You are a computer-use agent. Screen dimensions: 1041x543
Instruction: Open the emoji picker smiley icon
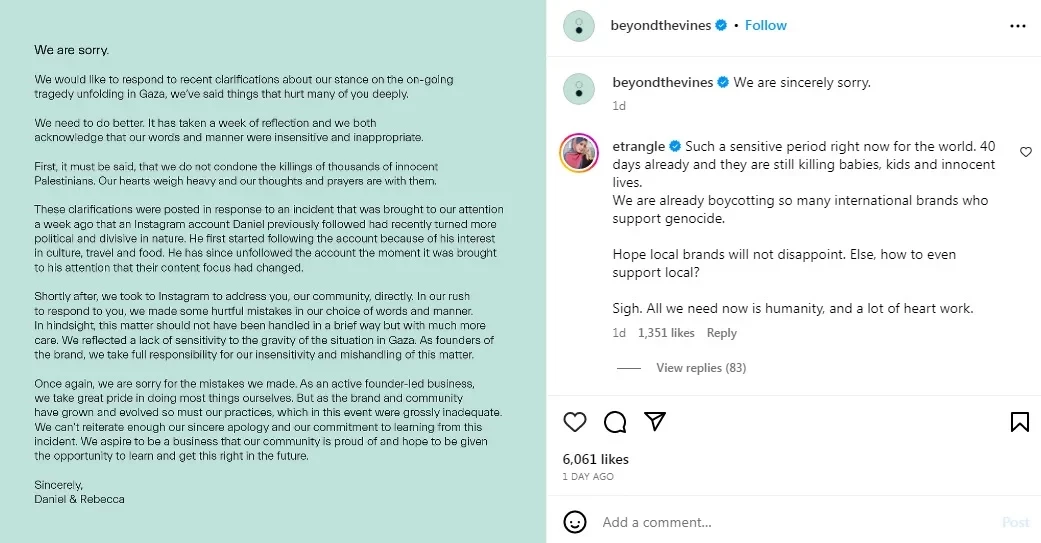coord(574,522)
